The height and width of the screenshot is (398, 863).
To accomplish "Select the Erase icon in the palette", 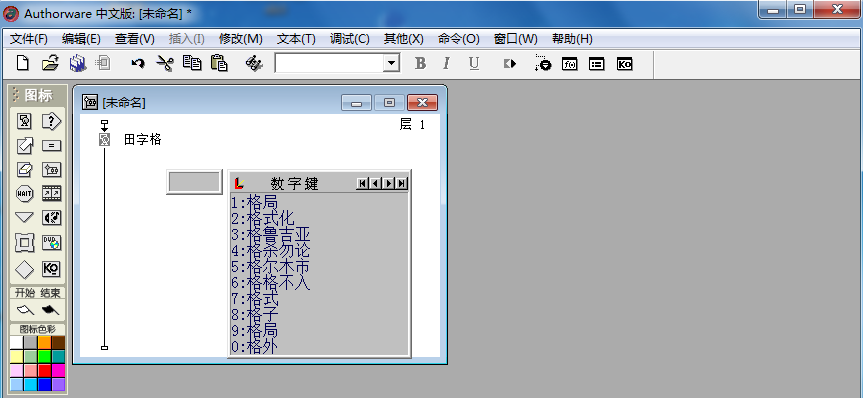I will tap(24, 170).
